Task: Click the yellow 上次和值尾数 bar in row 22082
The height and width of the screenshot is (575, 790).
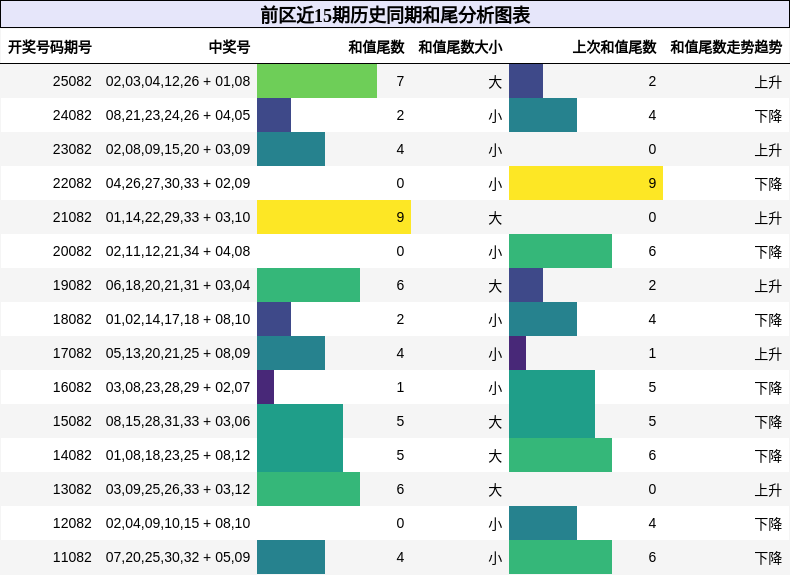Action: pos(586,183)
